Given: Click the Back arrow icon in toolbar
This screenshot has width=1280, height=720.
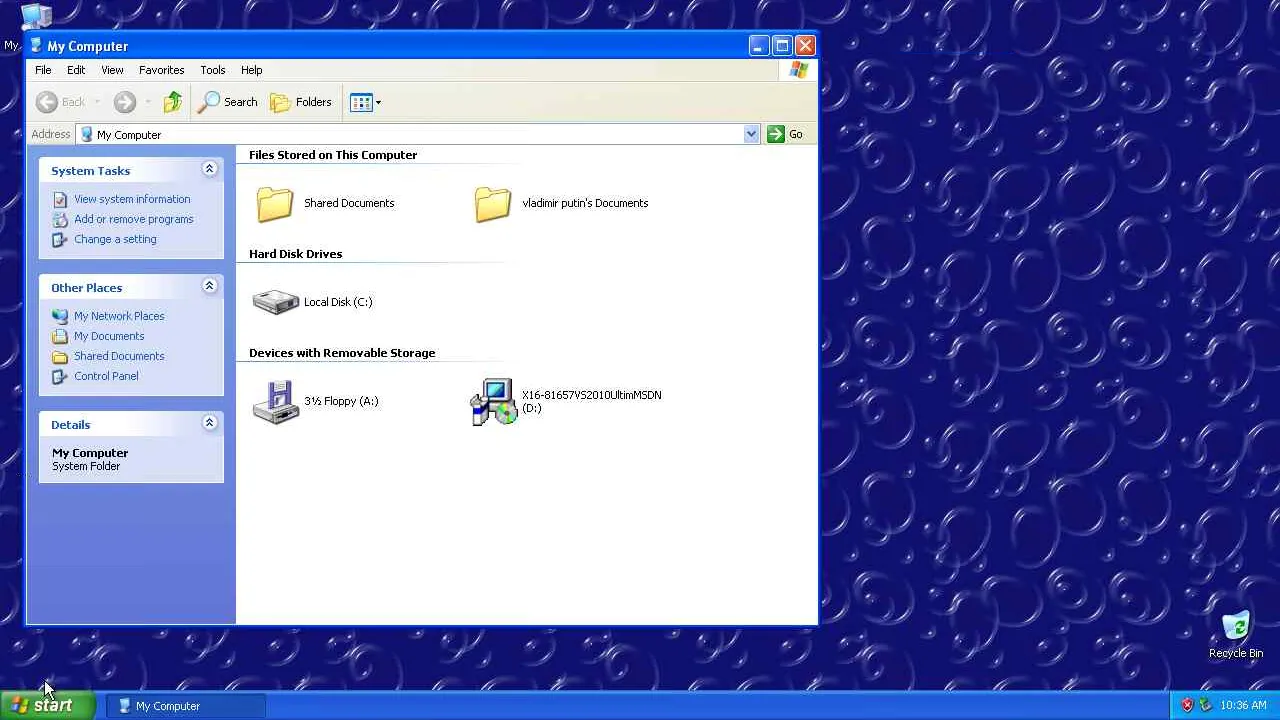Looking at the screenshot, I should [47, 102].
